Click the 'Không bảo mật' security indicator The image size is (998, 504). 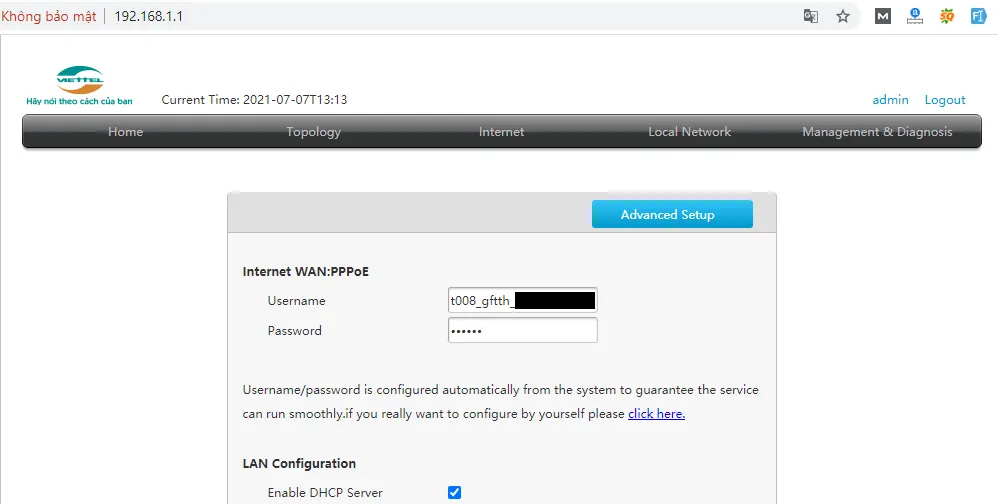49,16
